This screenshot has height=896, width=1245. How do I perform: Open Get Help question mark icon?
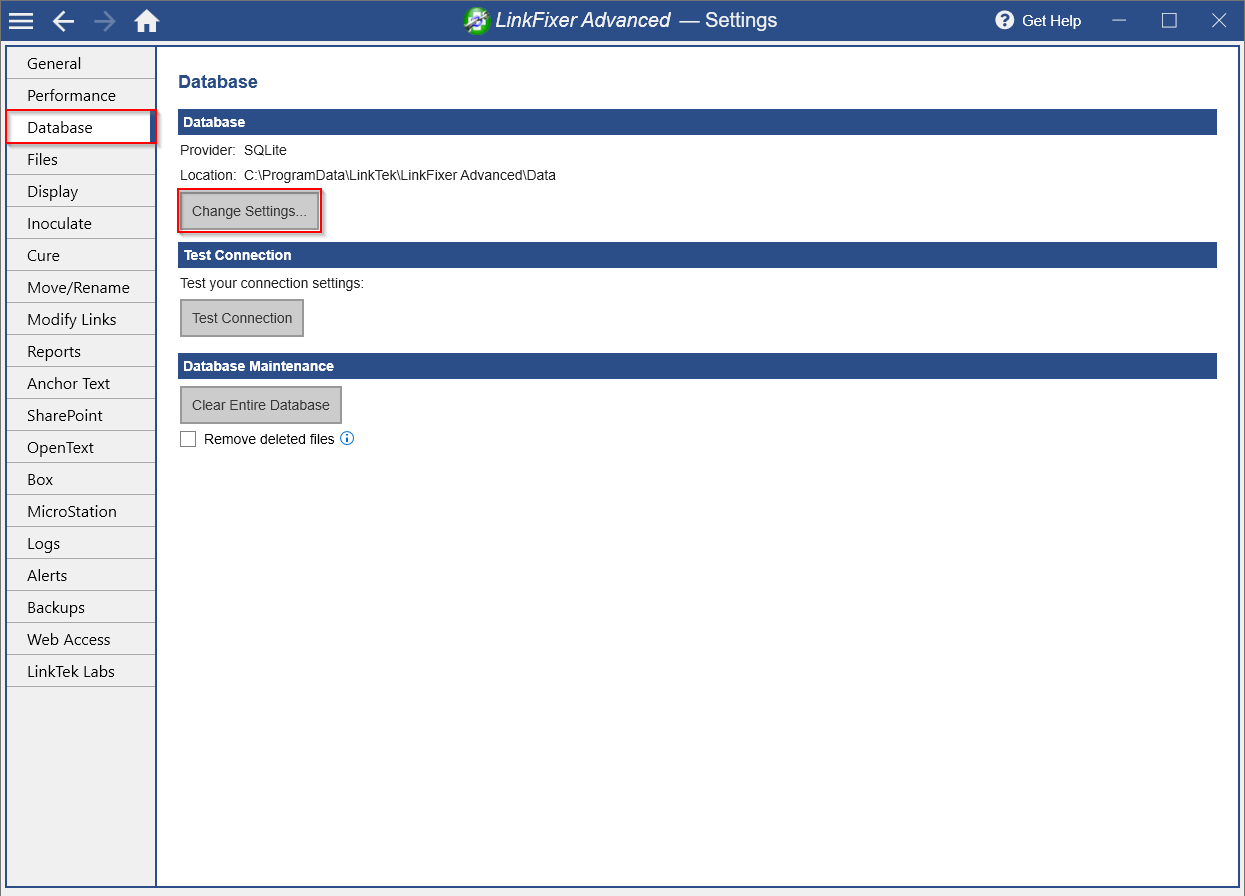point(1005,20)
